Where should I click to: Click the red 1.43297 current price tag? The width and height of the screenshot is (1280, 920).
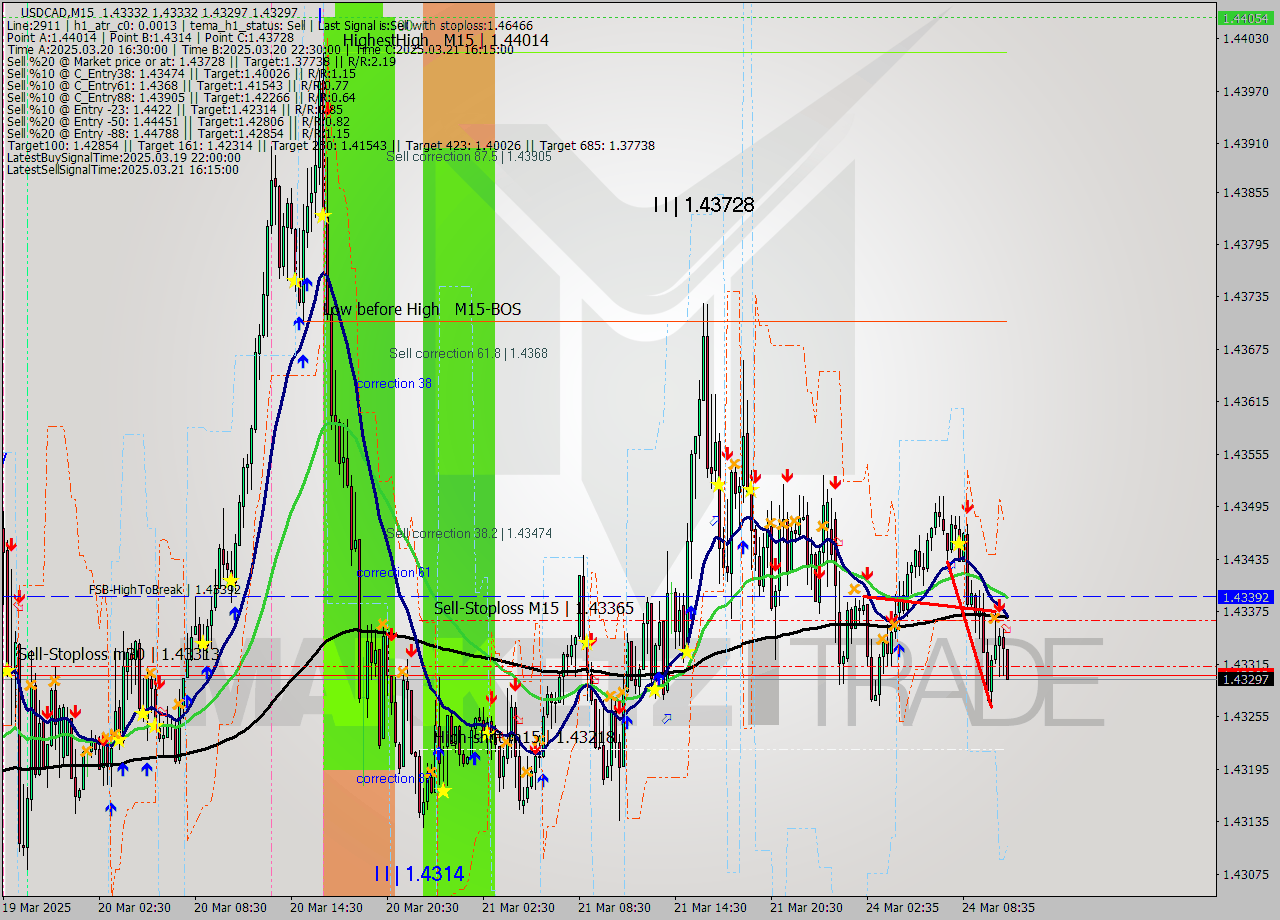click(1246, 677)
